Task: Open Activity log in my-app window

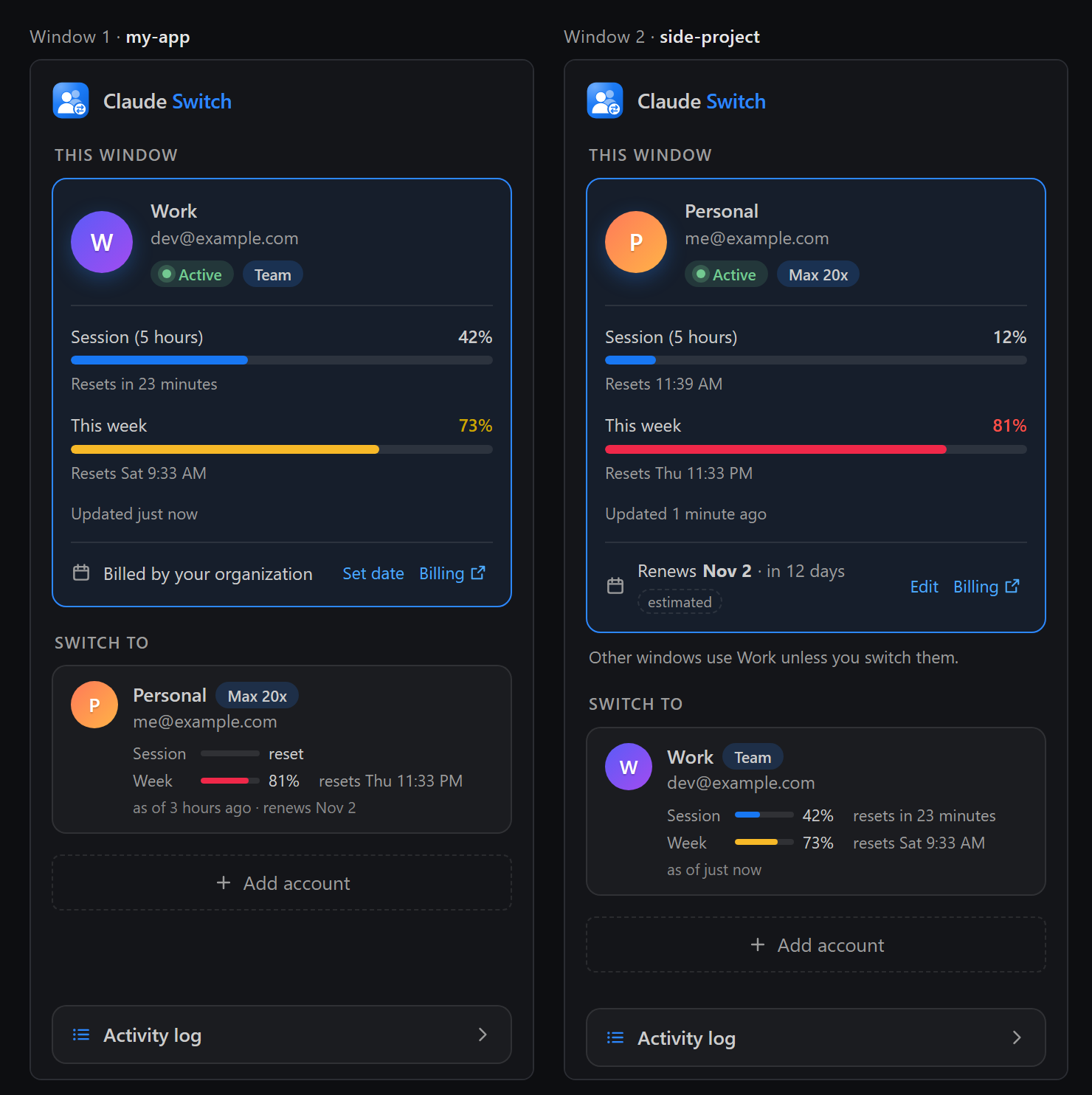Action: tap(282, 1034)
